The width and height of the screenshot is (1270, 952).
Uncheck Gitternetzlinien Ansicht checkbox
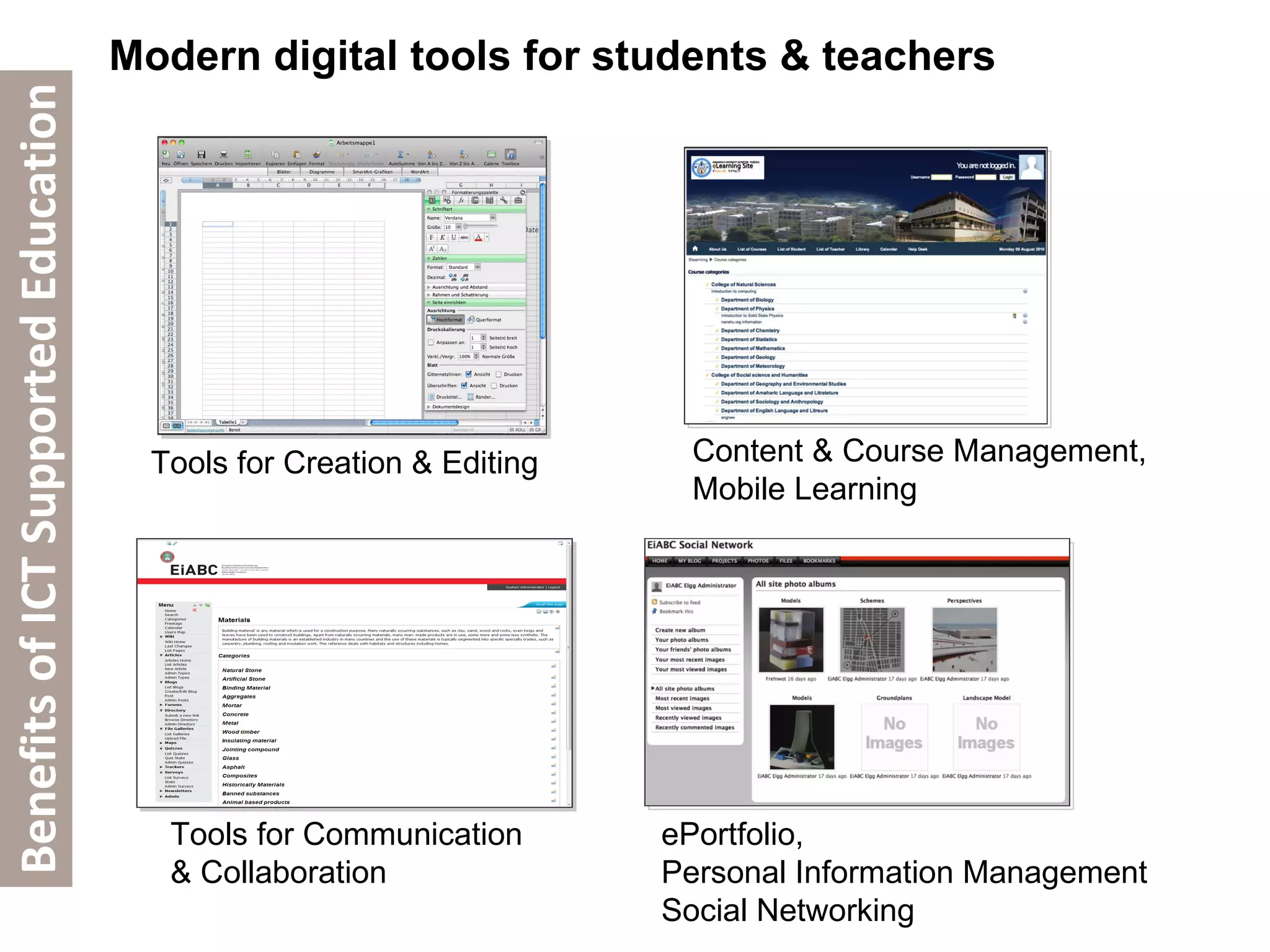pyautogui.click(x=469, y=374)
